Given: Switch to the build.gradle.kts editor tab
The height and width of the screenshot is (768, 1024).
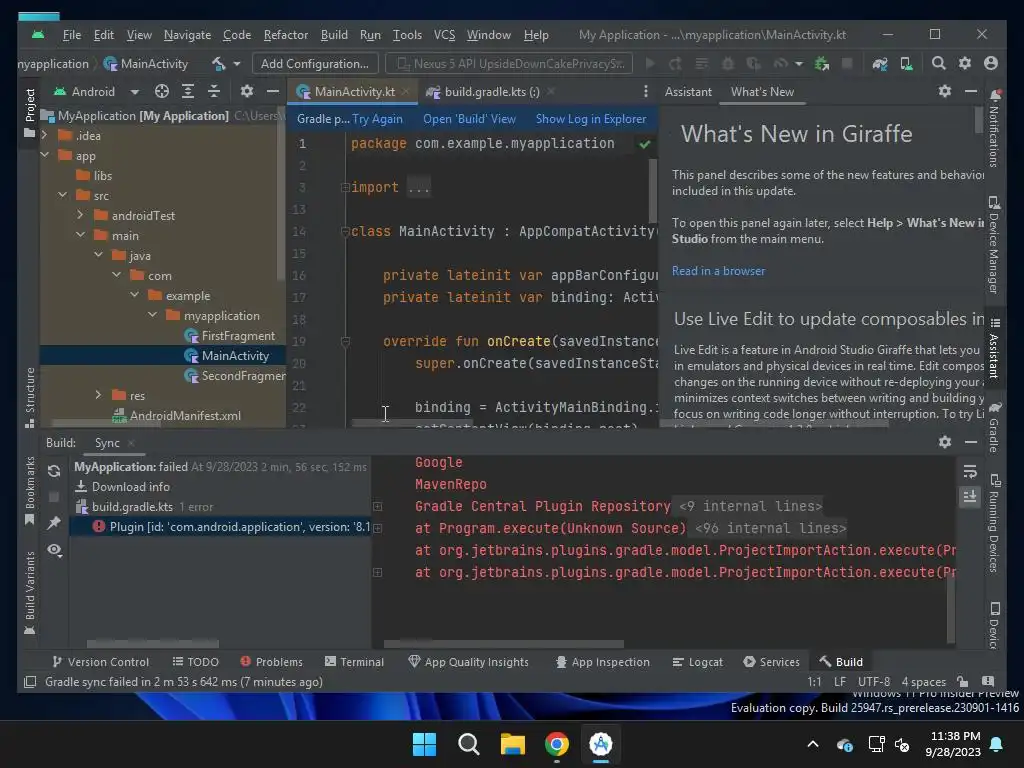Looking at the screenshot, I should pos(491,92).
